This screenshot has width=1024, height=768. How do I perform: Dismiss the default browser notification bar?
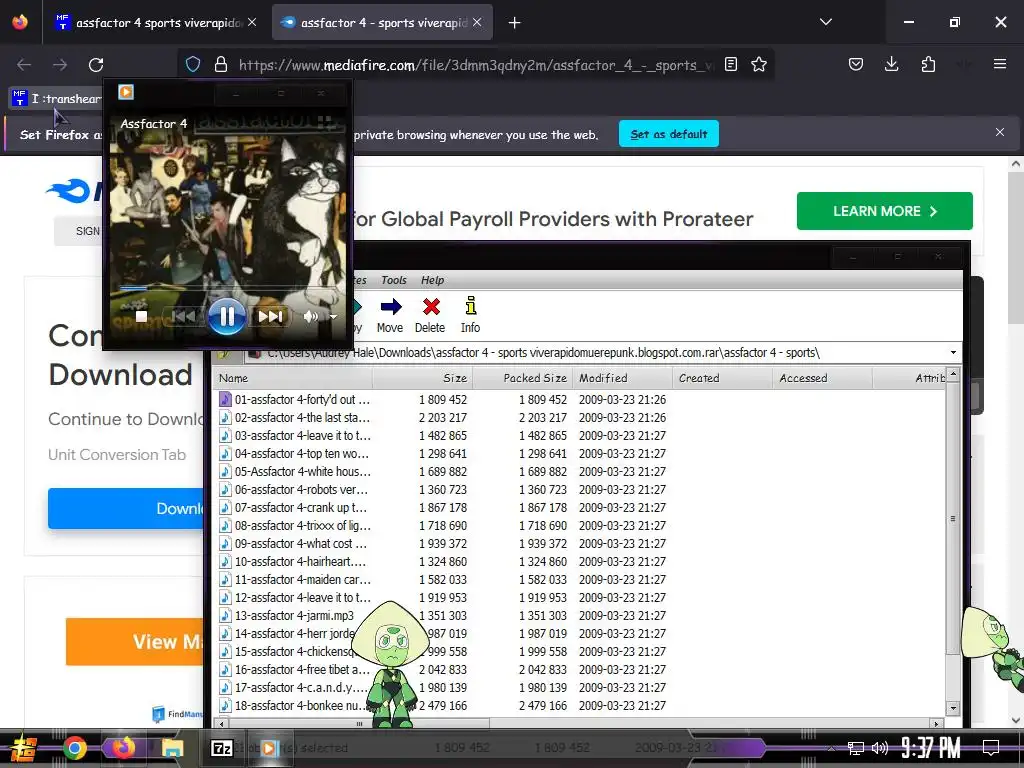coord(999,133)
